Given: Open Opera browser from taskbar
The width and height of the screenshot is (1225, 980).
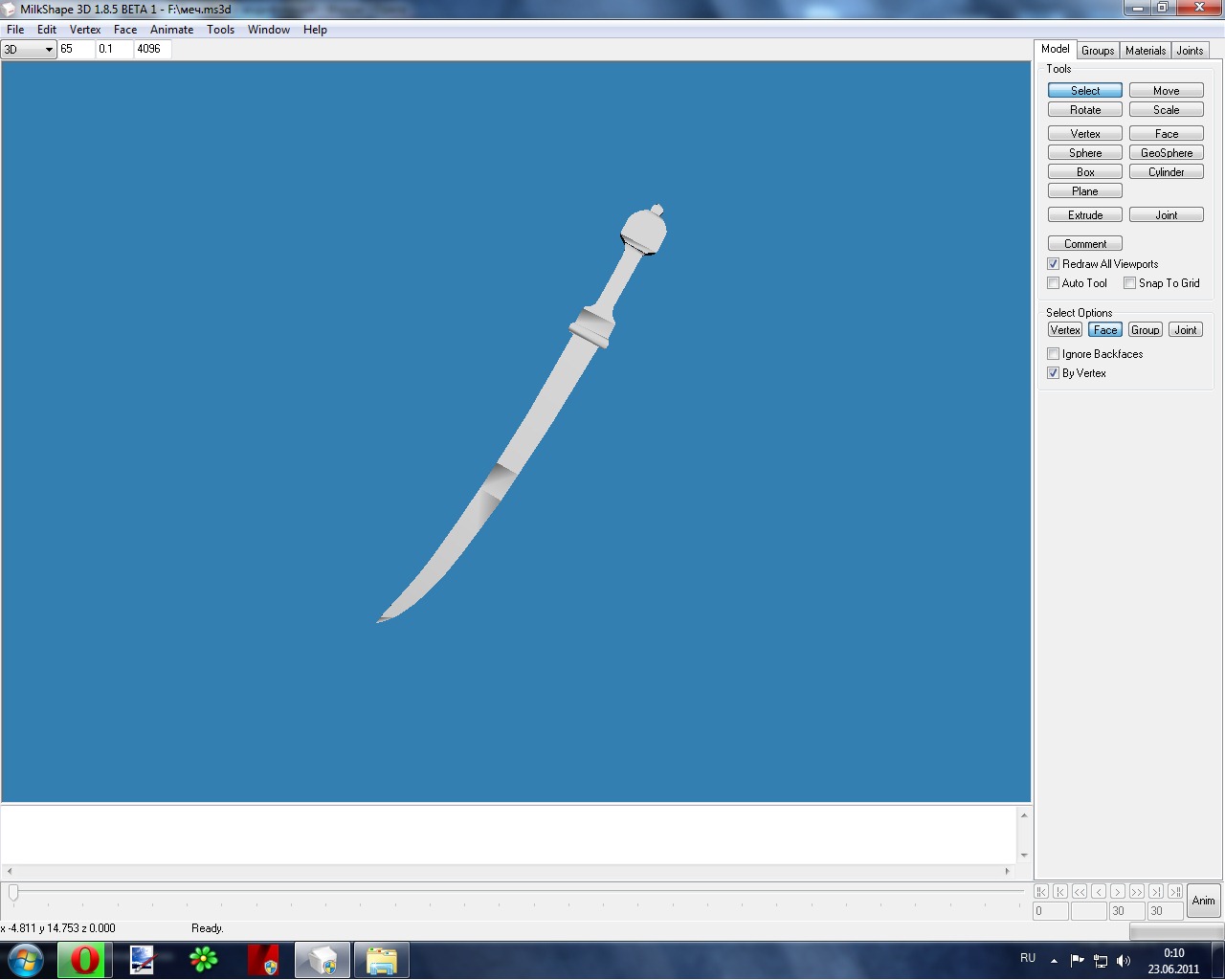Looking at the screenshot, I should (84, 960).
